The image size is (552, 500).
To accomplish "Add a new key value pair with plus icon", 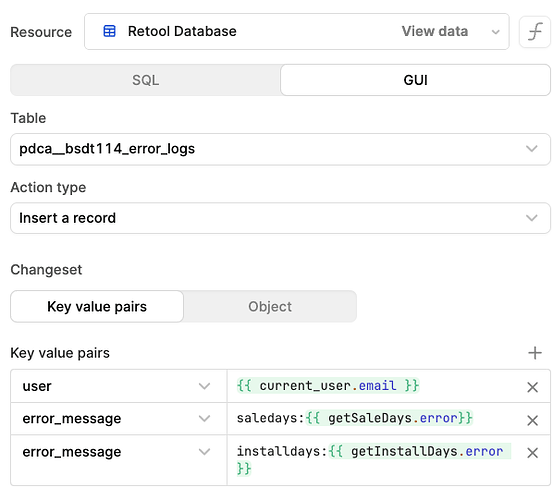I will pos(535,353).
